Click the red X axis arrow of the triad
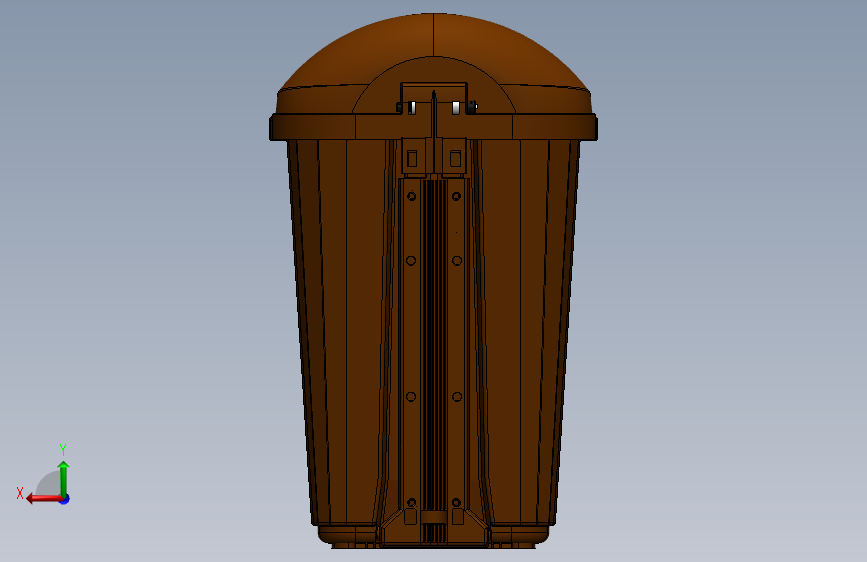The height and width of the screenshot is (562, 867). point(44,499)
